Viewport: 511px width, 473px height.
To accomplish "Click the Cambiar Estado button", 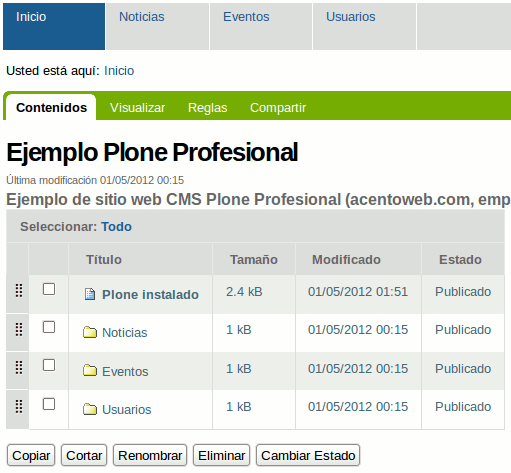I will [308, 455].
